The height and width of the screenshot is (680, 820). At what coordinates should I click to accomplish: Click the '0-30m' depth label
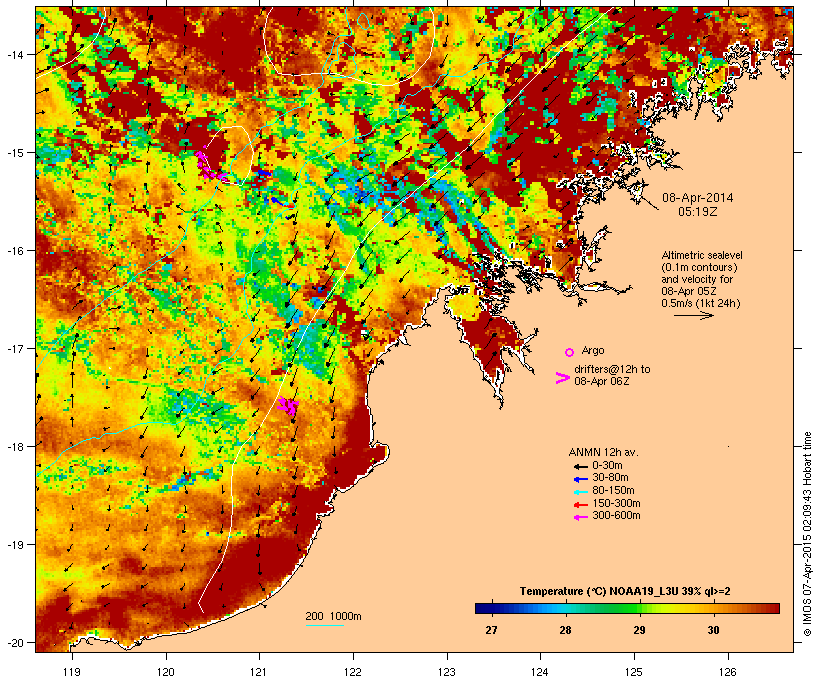(x=607, y=466)
